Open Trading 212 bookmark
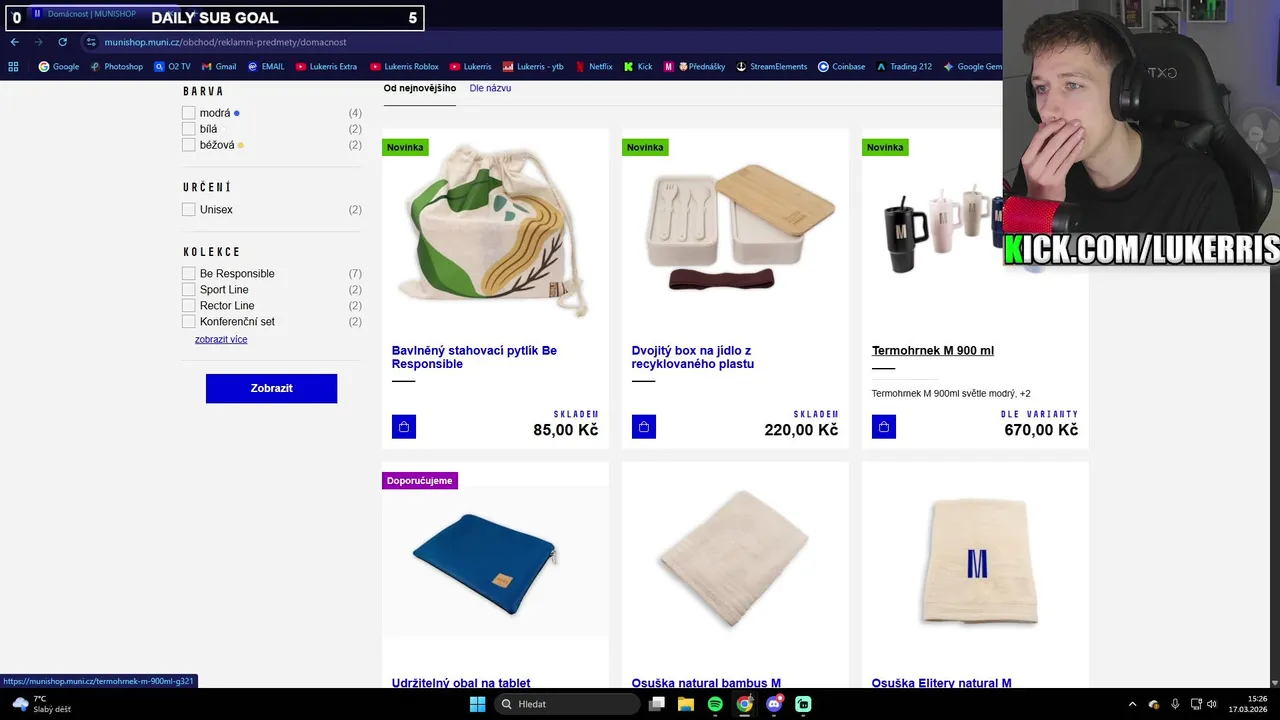This screenshot has width=1280, height=720. tap(904, 67)
